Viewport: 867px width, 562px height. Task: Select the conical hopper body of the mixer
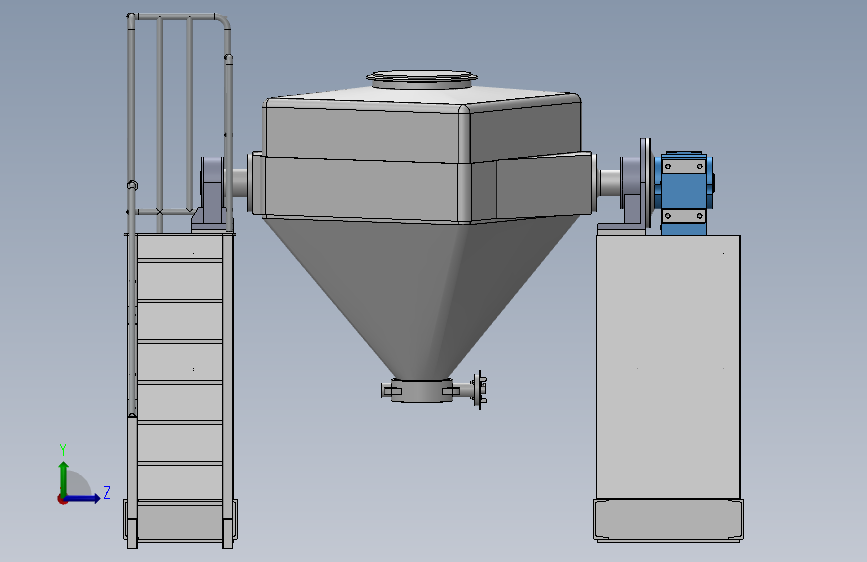(420, 299)
